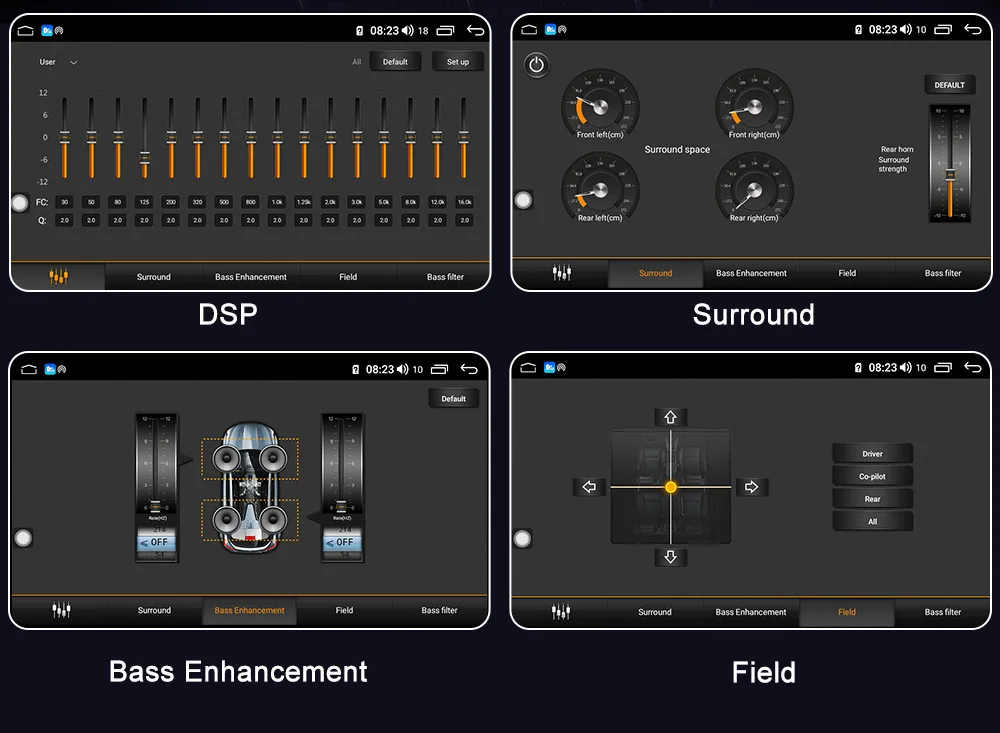The width and height of the screenshot is (1000, 733).
Task: Click home icon in Field panel status bar
Action: [x=528, y=367]
